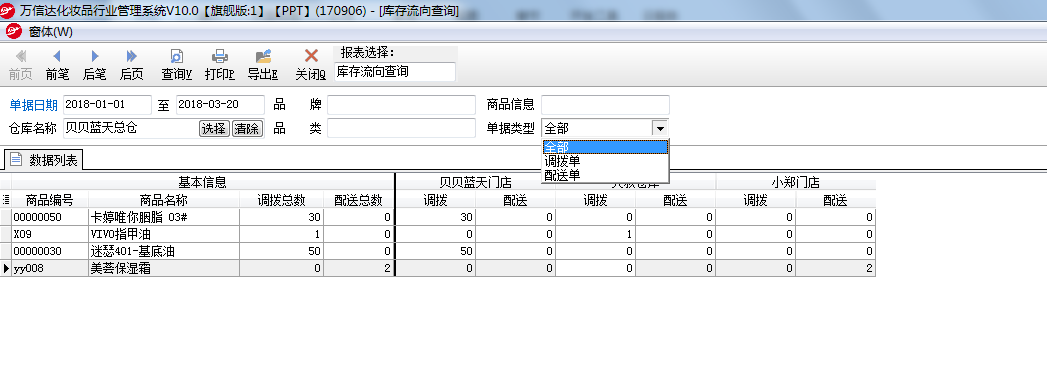Viewport: 1047px width, 370px height.
Task: Select cell 迷瑟401-基底油
Action: [164, 251]
